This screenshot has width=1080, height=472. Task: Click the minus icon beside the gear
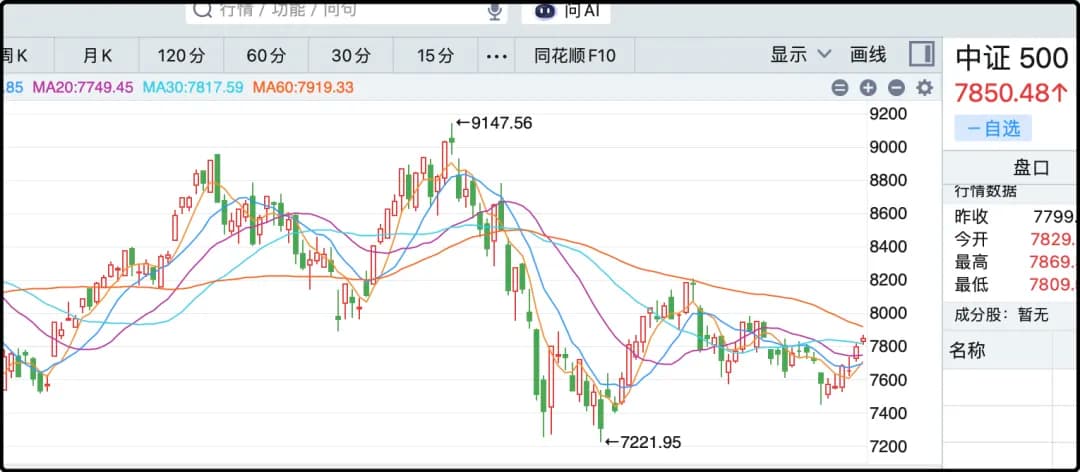tap(896, 88)
